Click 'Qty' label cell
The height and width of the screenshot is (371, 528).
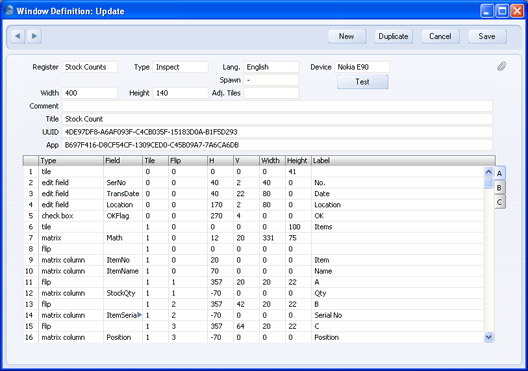[x=397, y=293]
